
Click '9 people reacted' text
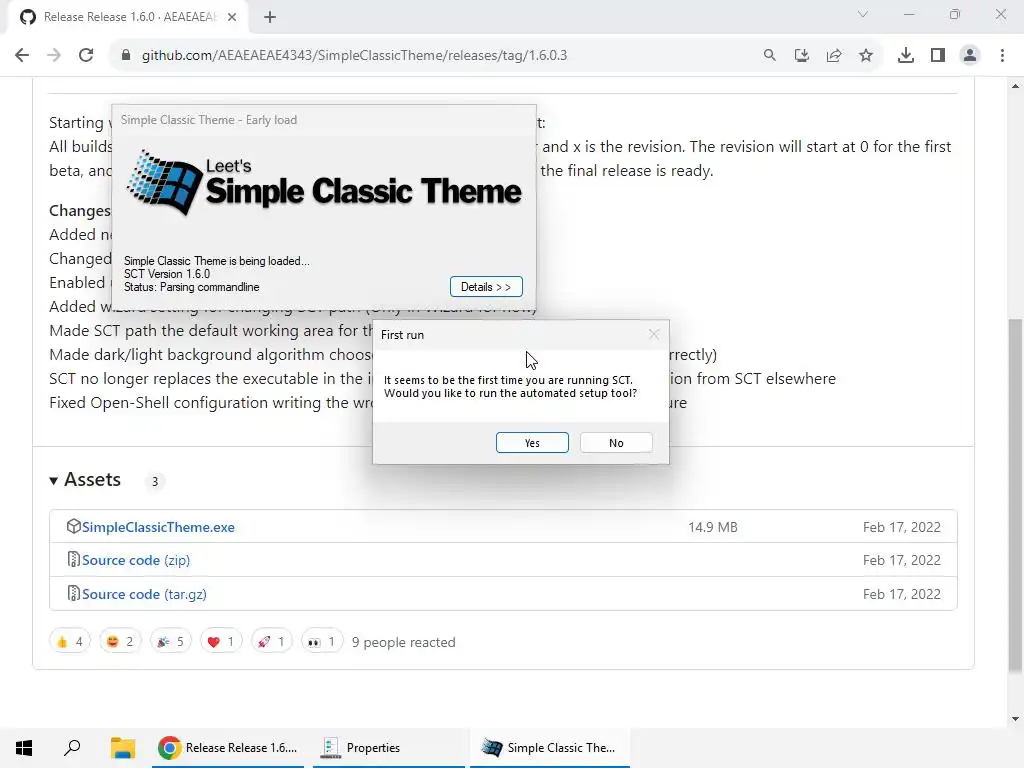[x=404, y=643]
